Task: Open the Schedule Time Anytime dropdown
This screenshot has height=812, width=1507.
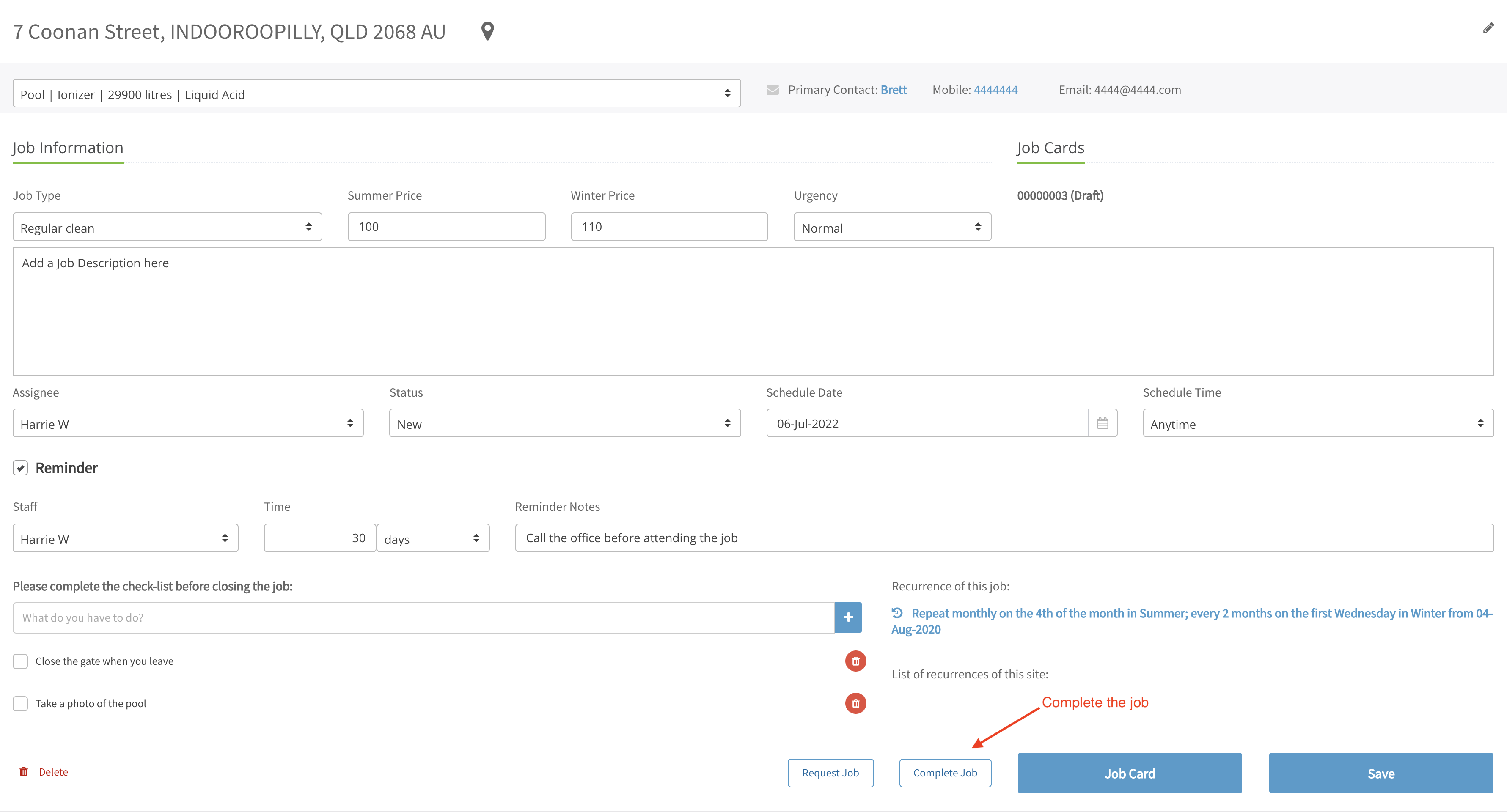Action: (1317, 423)
